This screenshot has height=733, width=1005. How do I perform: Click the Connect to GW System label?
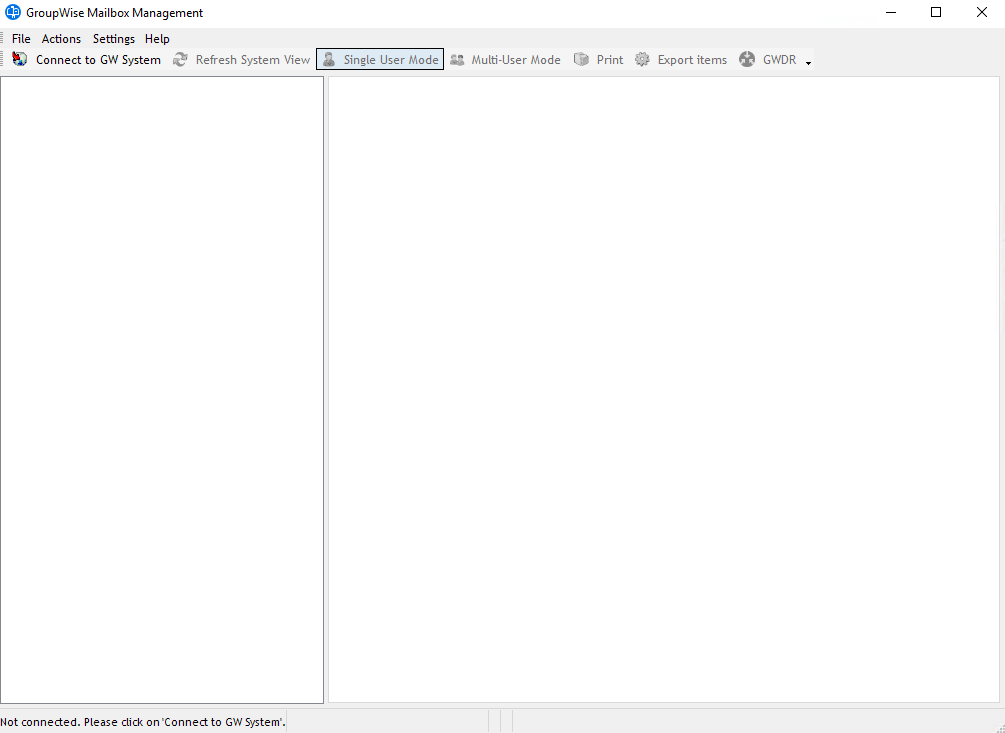point(98,60)
